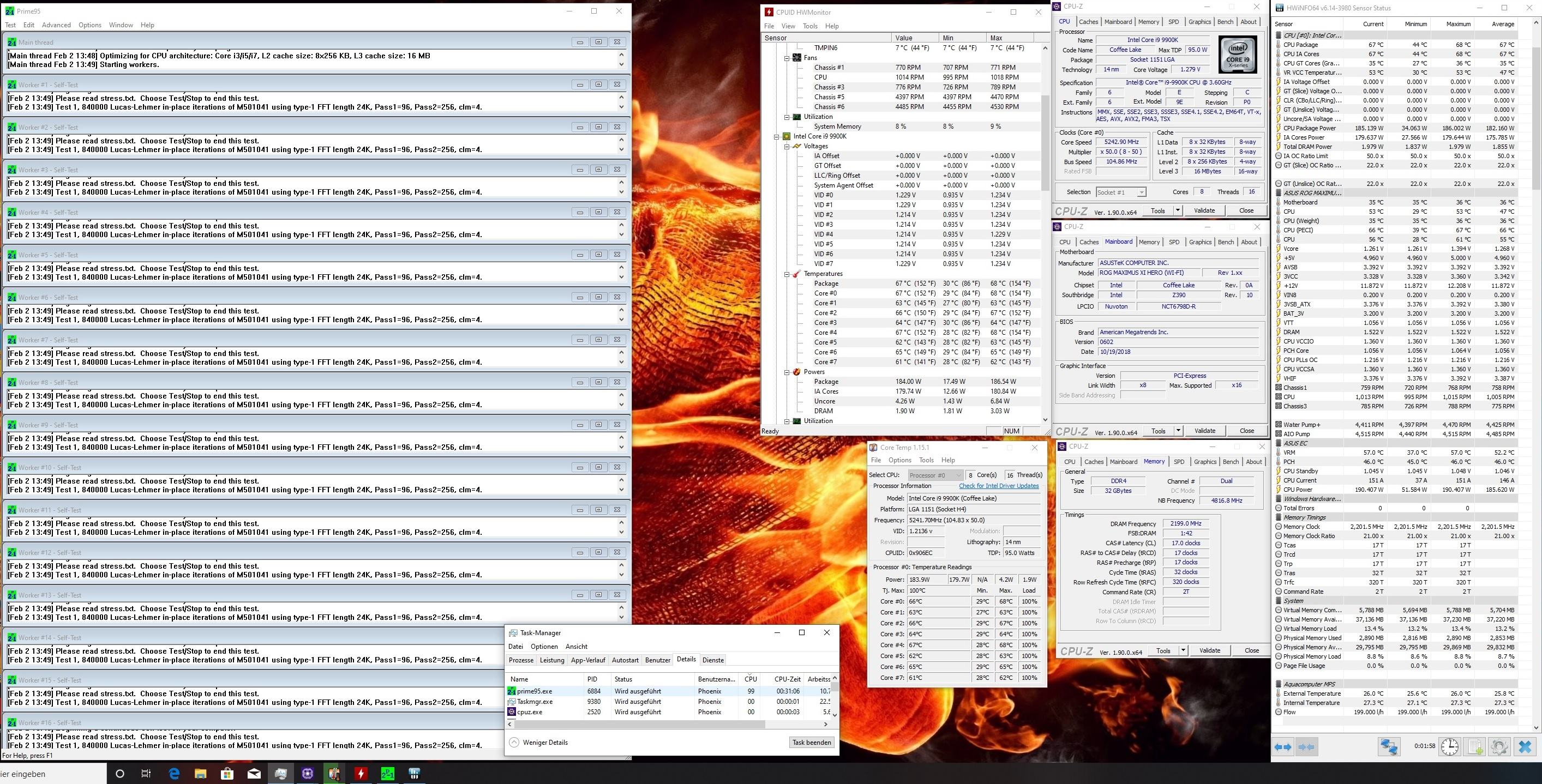Click Intel Core i9 9900K chip icon in HWMonitor
The image size is (1542, 784).
(787, 136)
